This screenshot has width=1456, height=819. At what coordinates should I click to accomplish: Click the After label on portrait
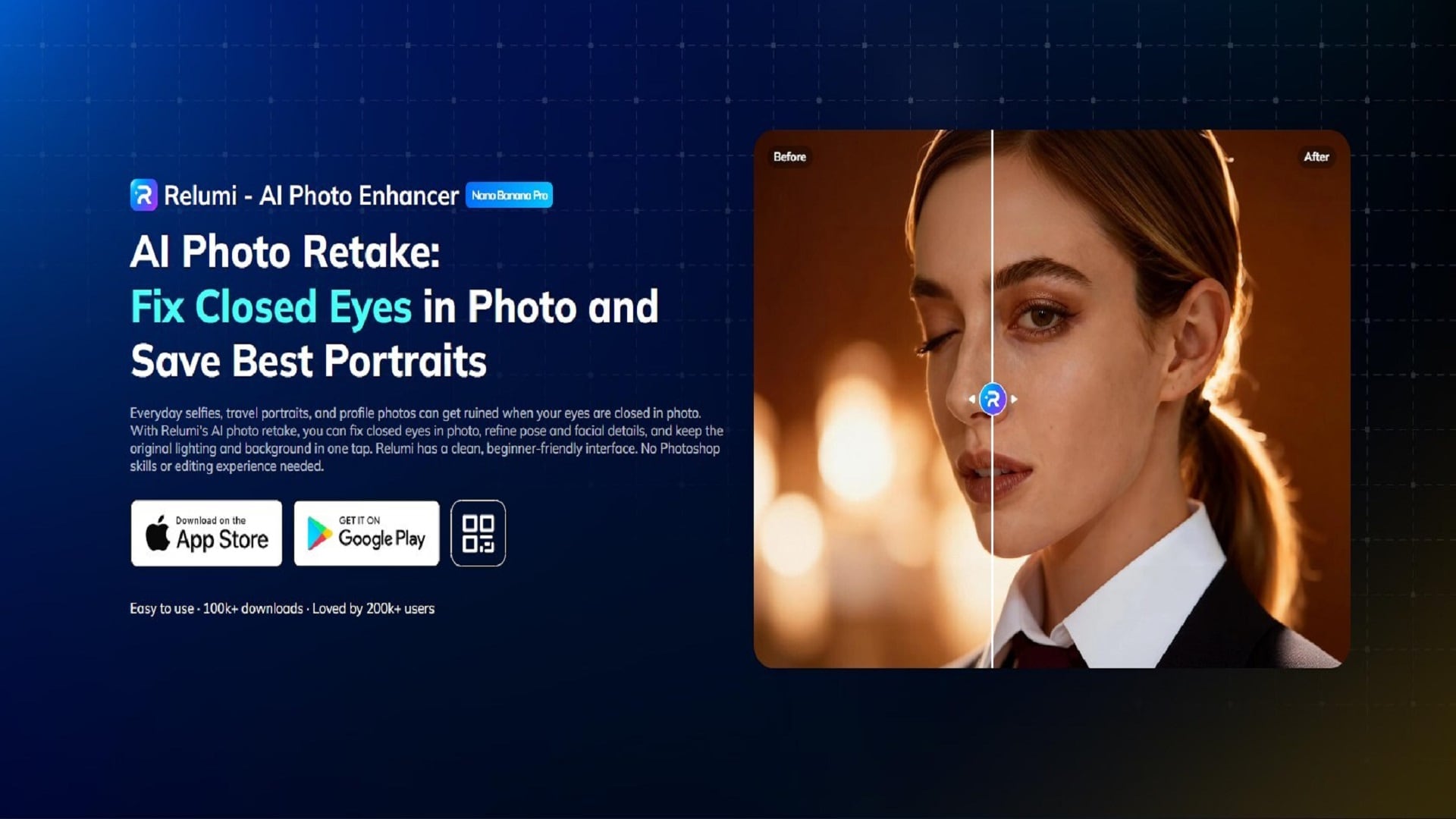1316,156
